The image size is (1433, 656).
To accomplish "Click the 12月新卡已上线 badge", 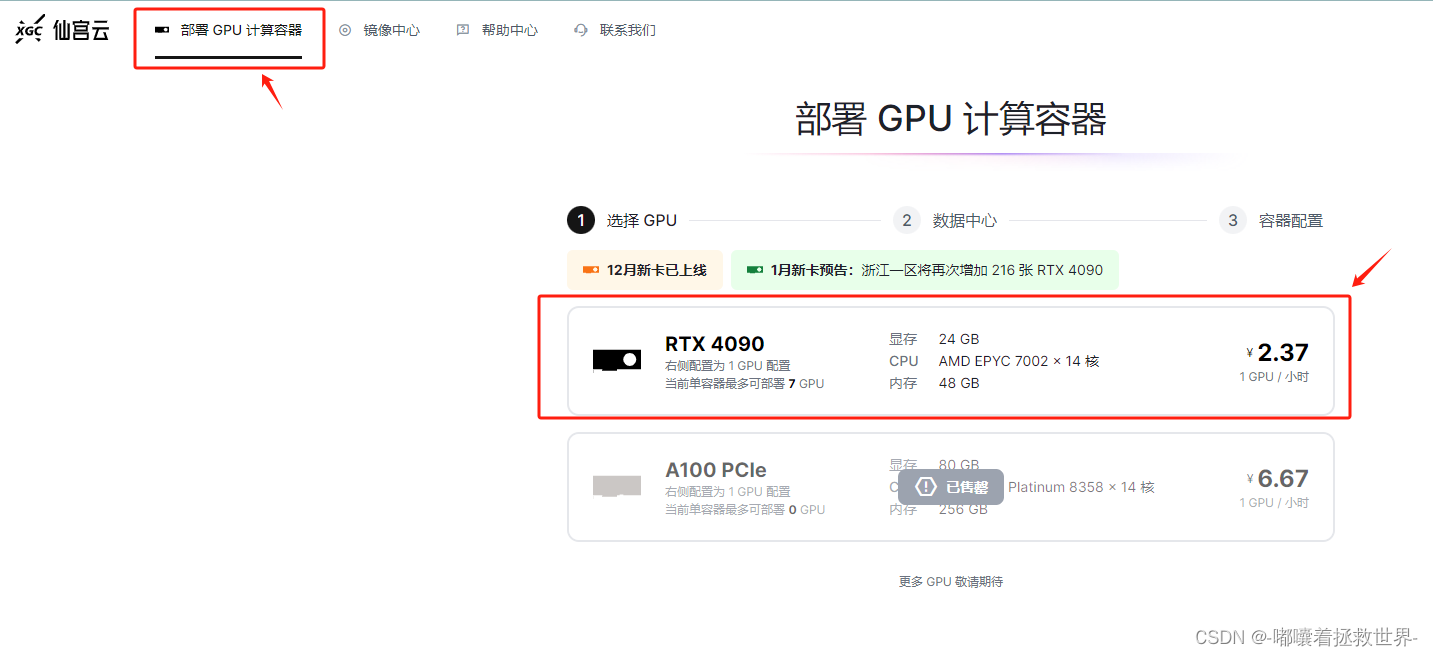I will [x=645, y=270].
